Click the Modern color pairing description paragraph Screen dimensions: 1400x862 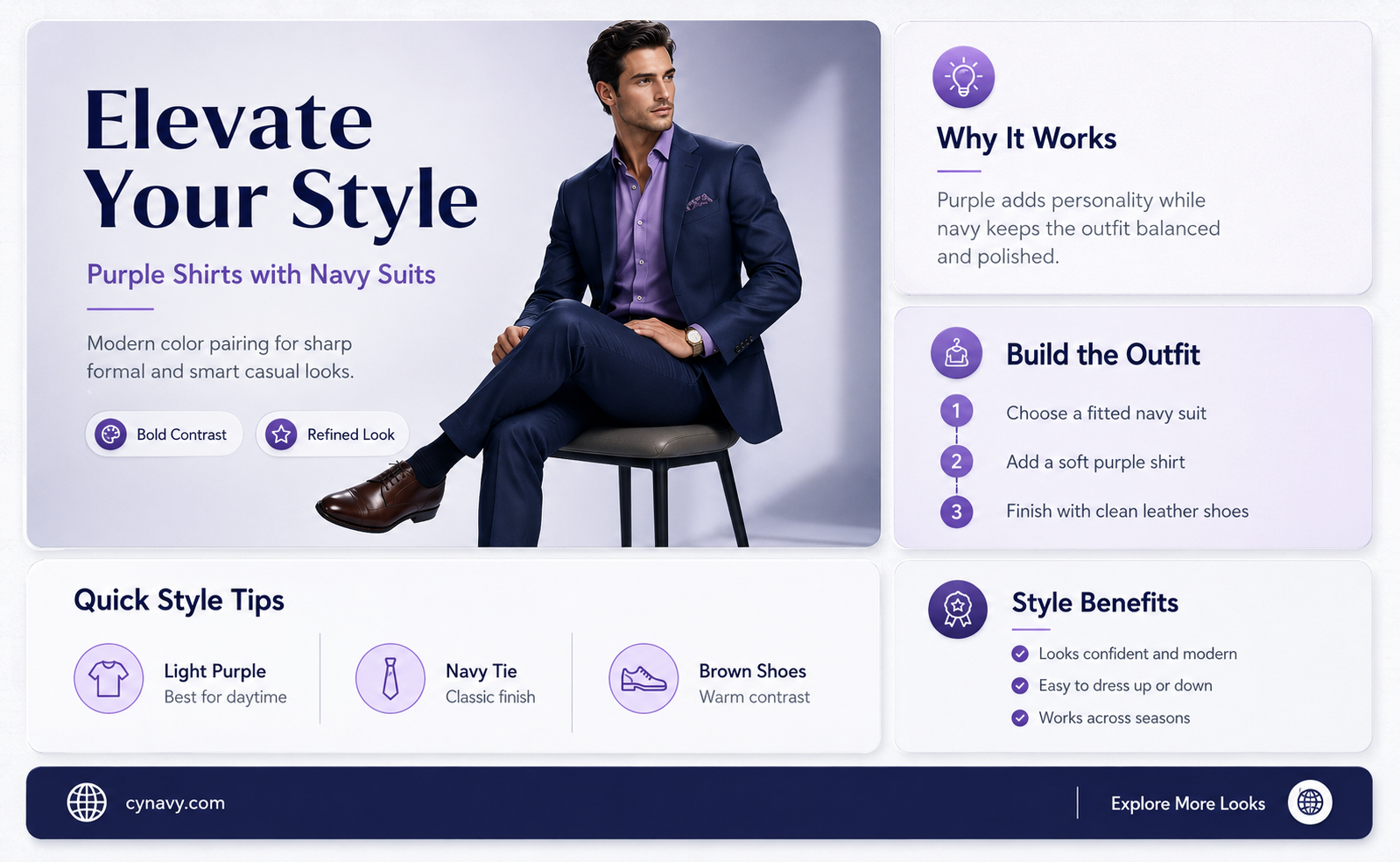[220, 357]
